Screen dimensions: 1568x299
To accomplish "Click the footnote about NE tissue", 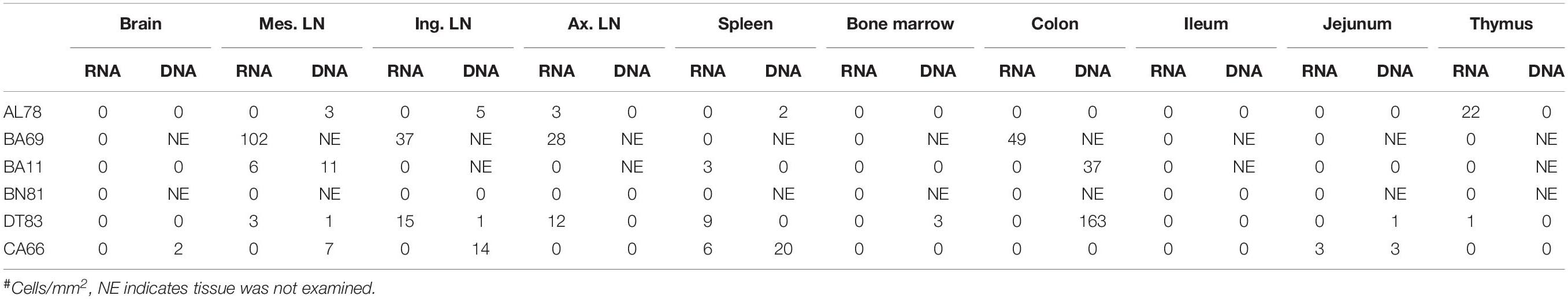I will [190, 287].
